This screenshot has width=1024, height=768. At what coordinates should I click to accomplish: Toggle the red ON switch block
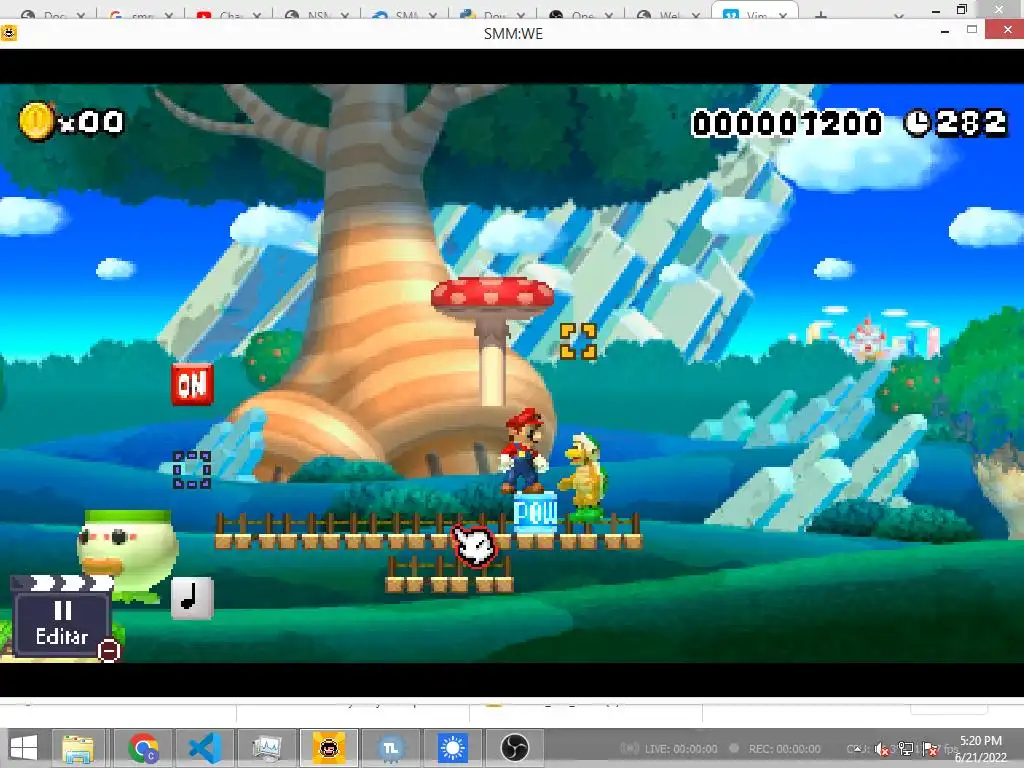(x=193, y=385)
